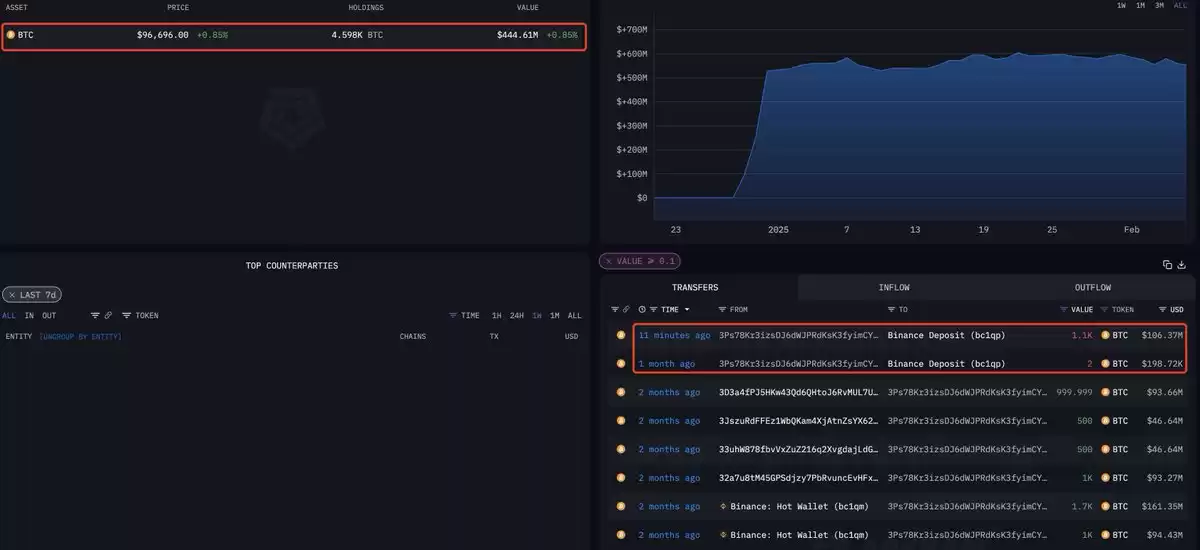Click the clock icon beside the TIME column
The width and height of the screenshot is (1200, 550).
[642, 310]
